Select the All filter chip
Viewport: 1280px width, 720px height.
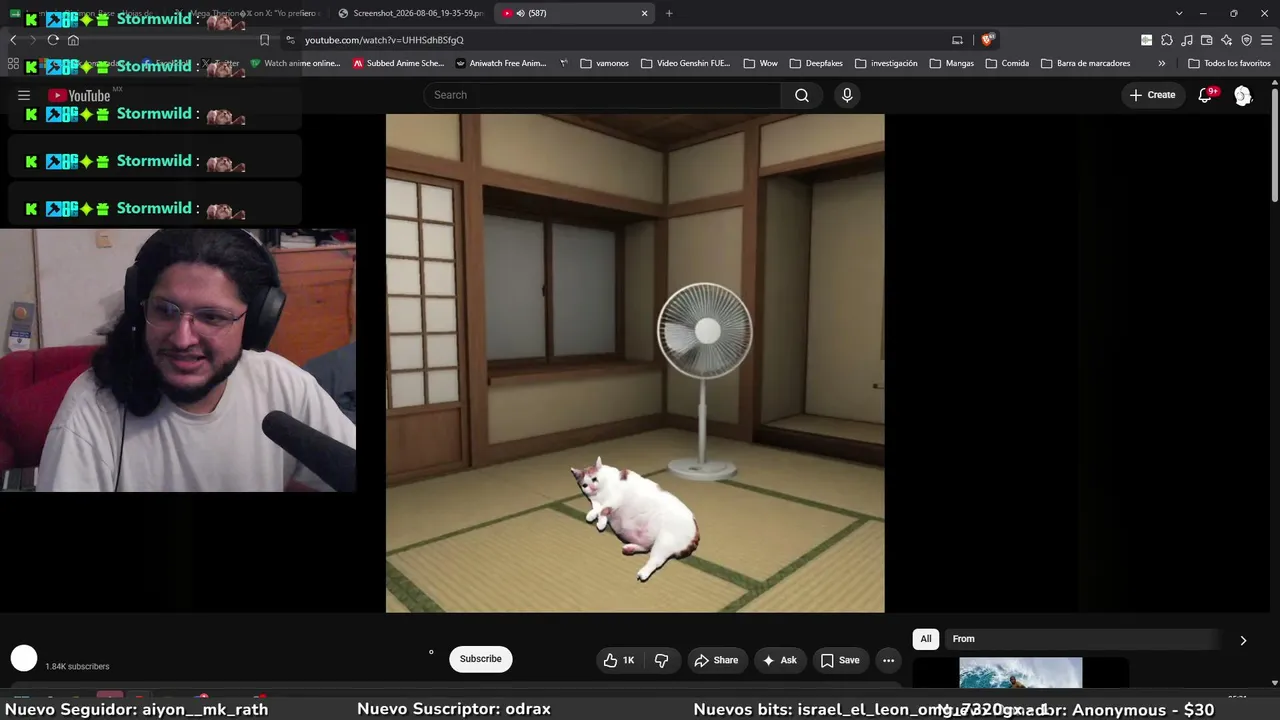(x=926, y=639)
